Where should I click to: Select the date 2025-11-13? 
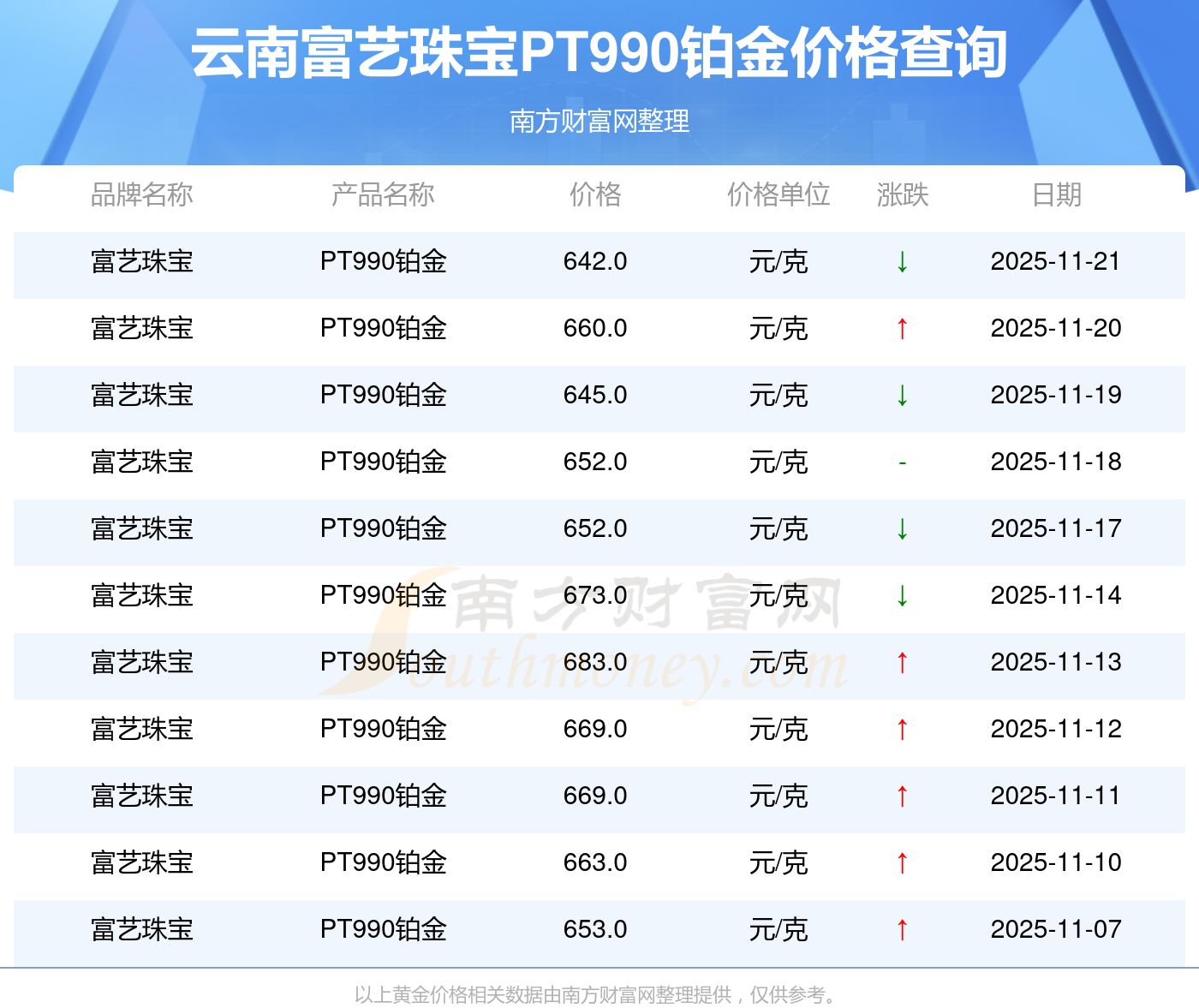(1056, 662)
